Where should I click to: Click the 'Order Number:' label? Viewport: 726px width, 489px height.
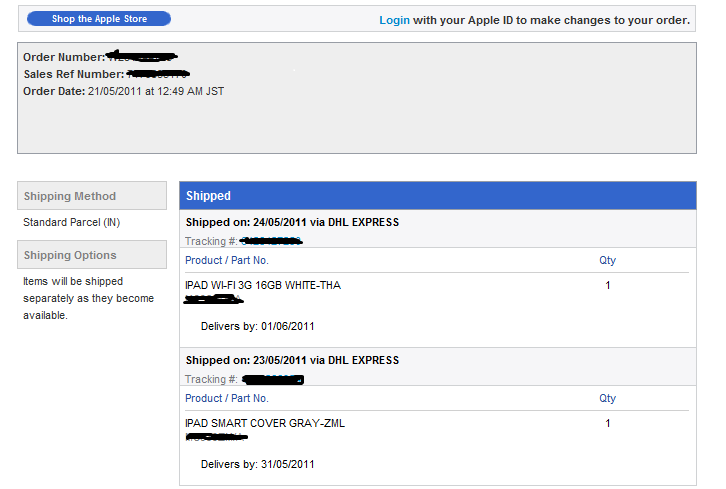[64, 57]
